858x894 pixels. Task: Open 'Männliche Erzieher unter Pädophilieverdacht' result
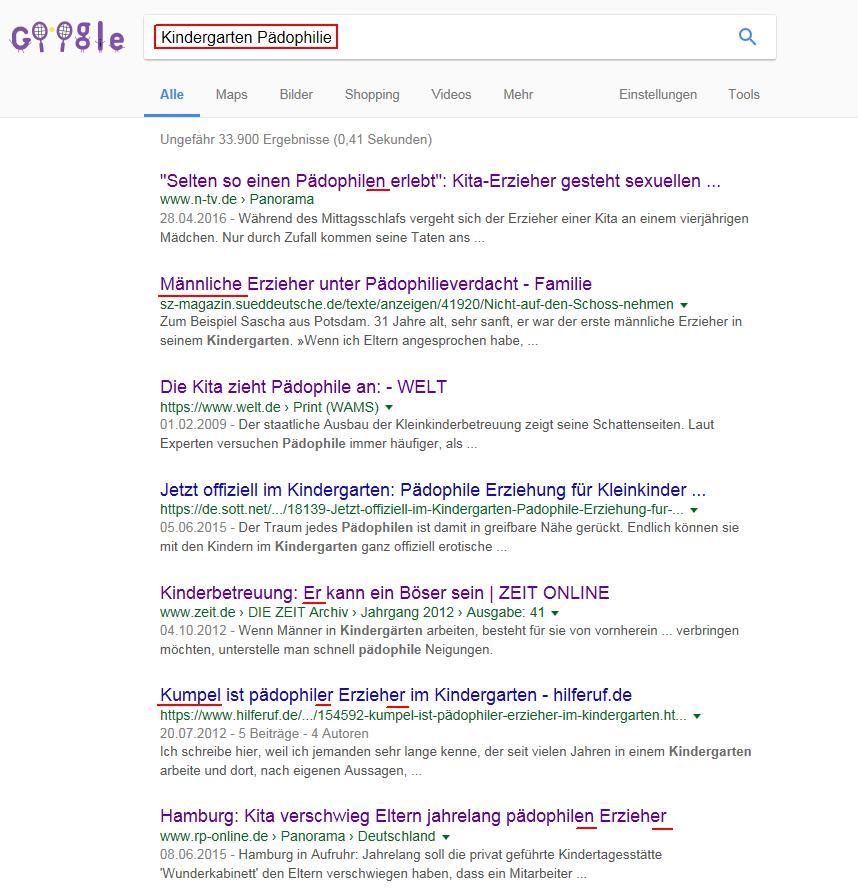click(x=376, y=284)
